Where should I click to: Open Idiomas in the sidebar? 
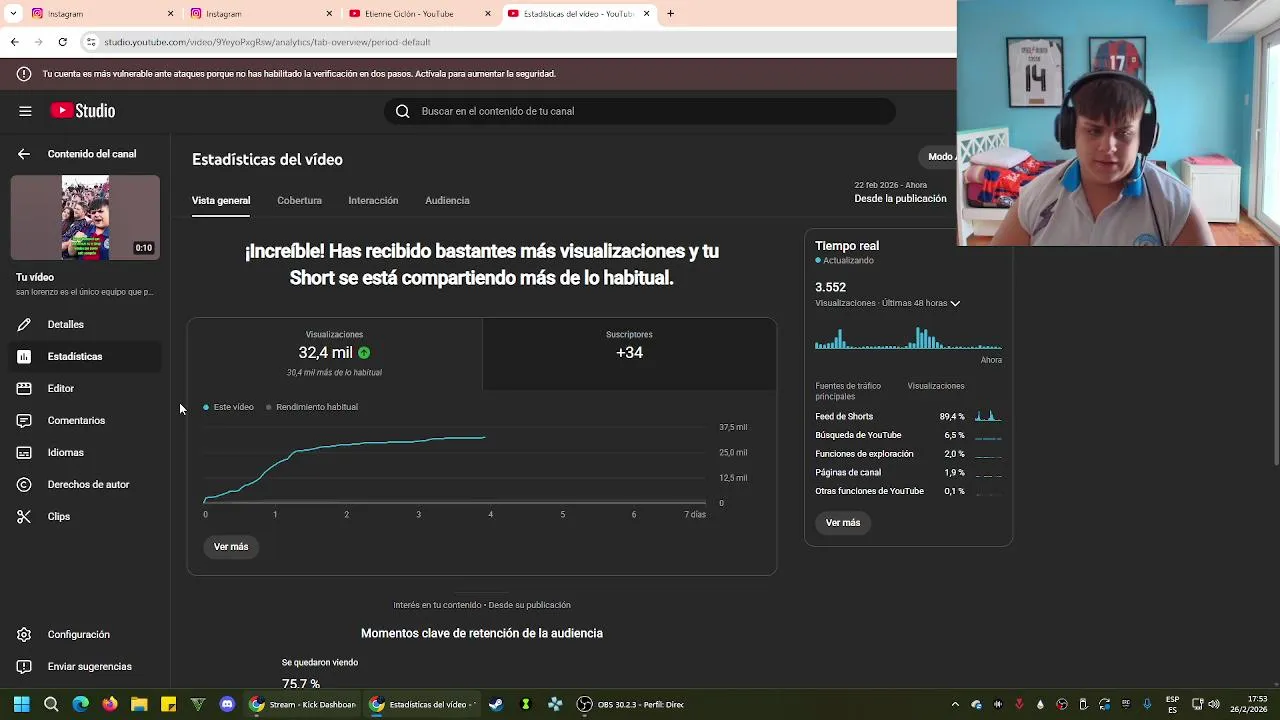coord(85,452)
